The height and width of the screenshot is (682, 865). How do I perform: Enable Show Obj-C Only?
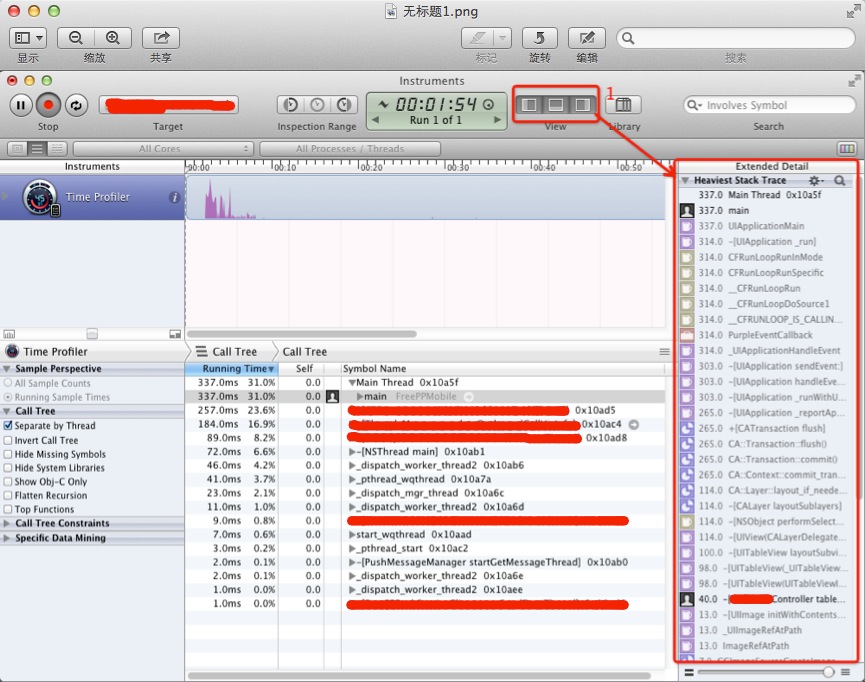point(8,481)
